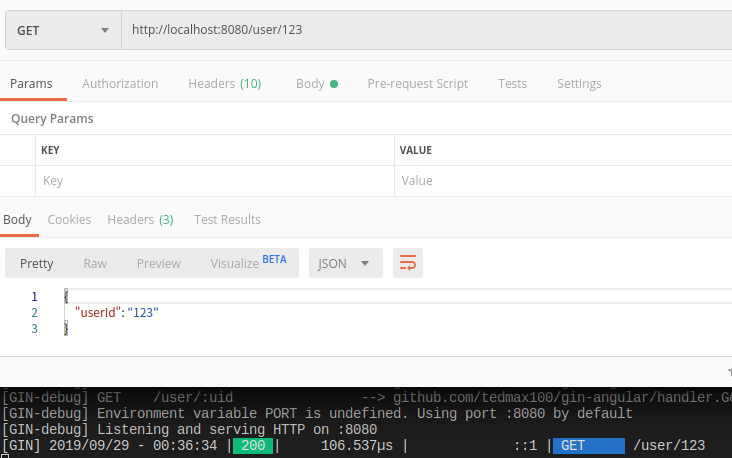
Task: Open the request Body tab
Action: click(x=316, y=84)
